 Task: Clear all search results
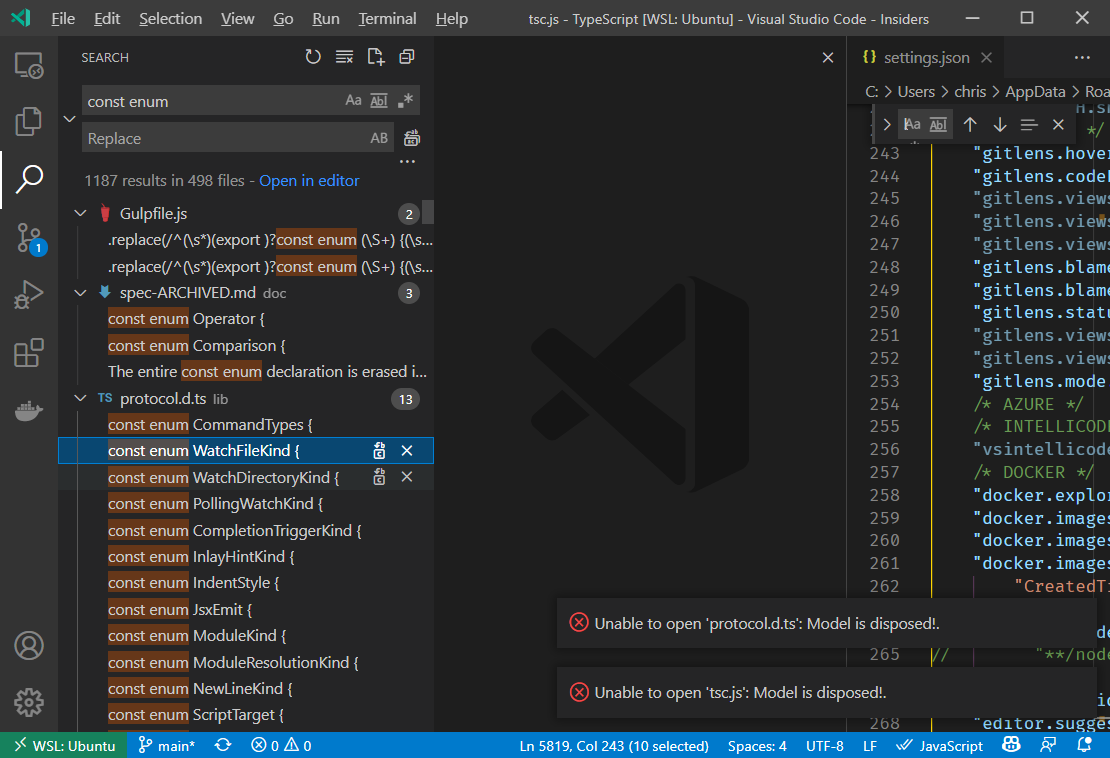[x=344, y=57]
